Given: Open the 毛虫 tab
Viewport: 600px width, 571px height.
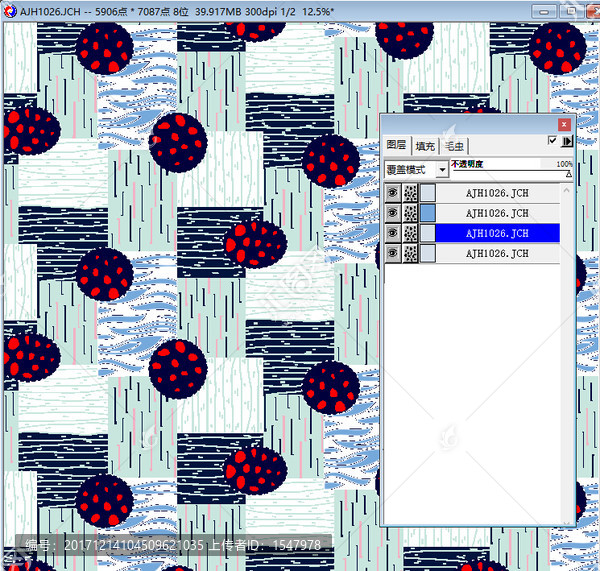Looking at the screenshot, I should pos(454,146).
